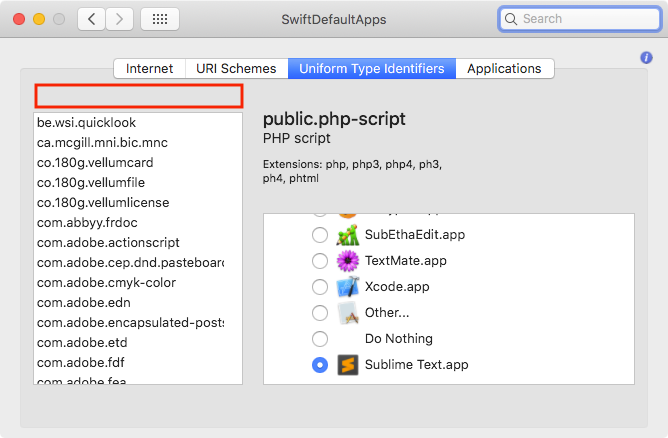The height and width of the screenshot is (438, 668).
Task: Click the SubEthaEdit app icon
Action: [x=348, y=235]
